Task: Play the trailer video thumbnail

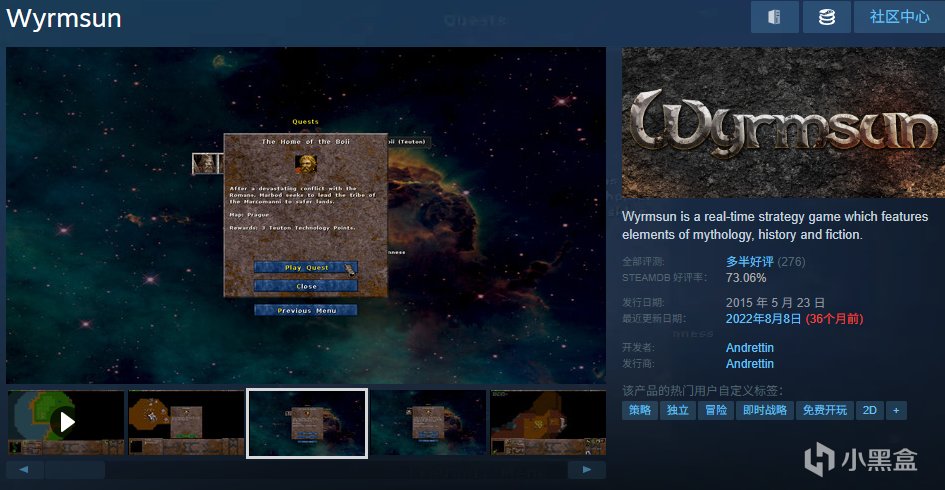Action: [x=66, y=422]
